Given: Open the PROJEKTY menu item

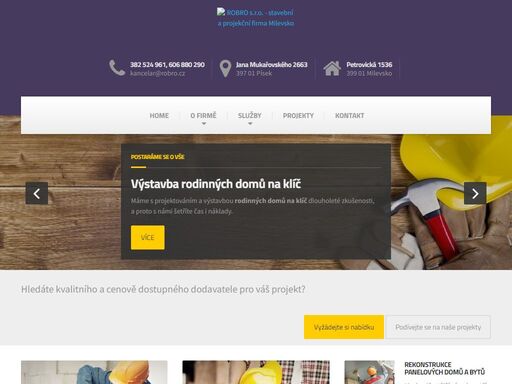Looking at the screenshot, I should tap(298, 116).
